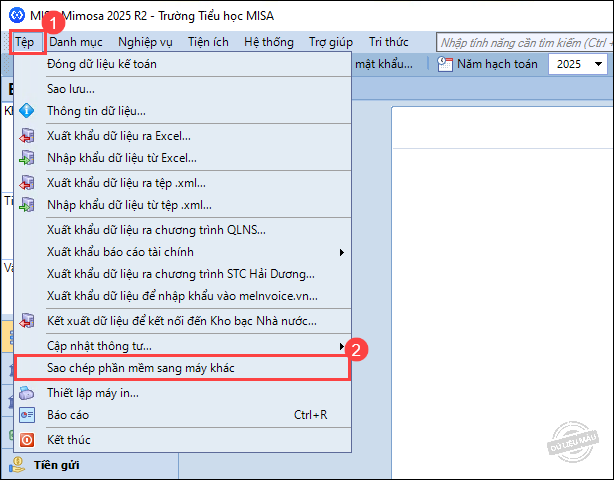Viewport: 614px width, 480px height.
Task: Click the info icon beside Thông tin dữ liệu
Action: tap(27, 111)
